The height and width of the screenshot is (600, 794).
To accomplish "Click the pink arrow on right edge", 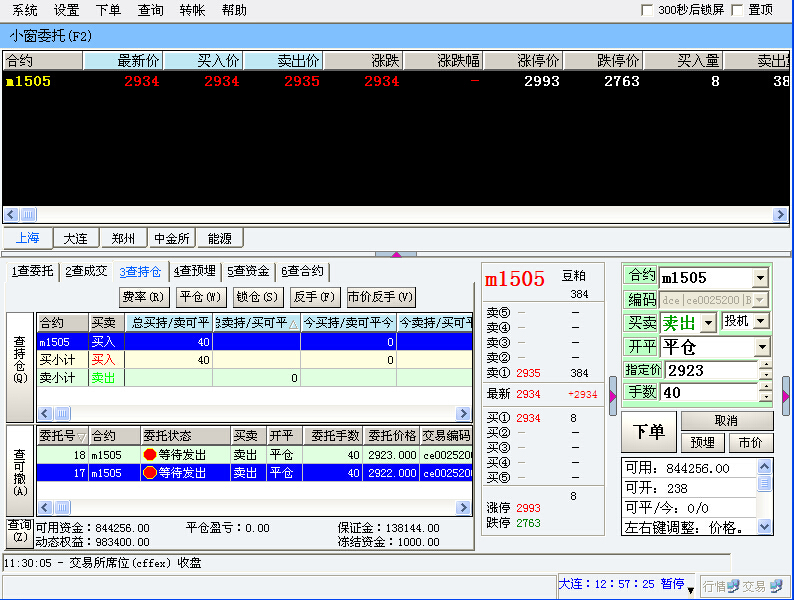I will (x=786, y=396).
